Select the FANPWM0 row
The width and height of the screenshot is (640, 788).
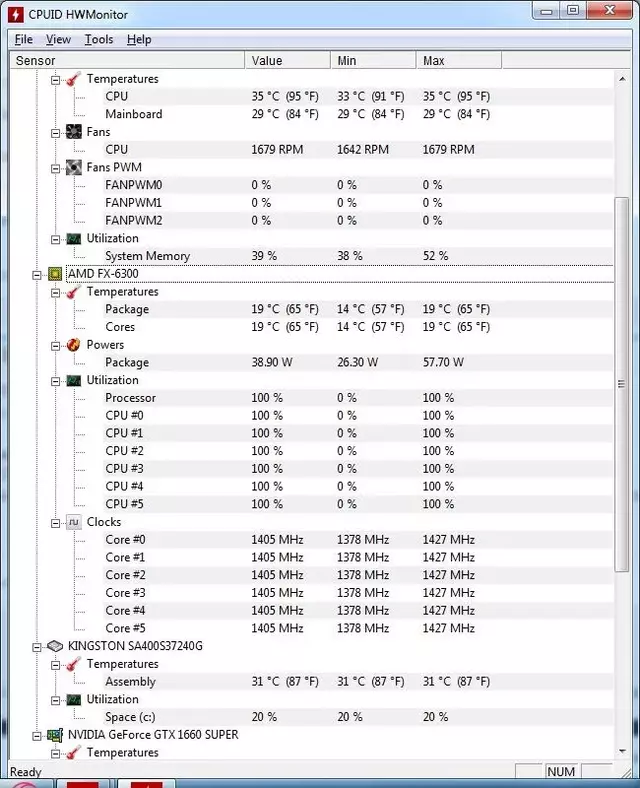359,185
